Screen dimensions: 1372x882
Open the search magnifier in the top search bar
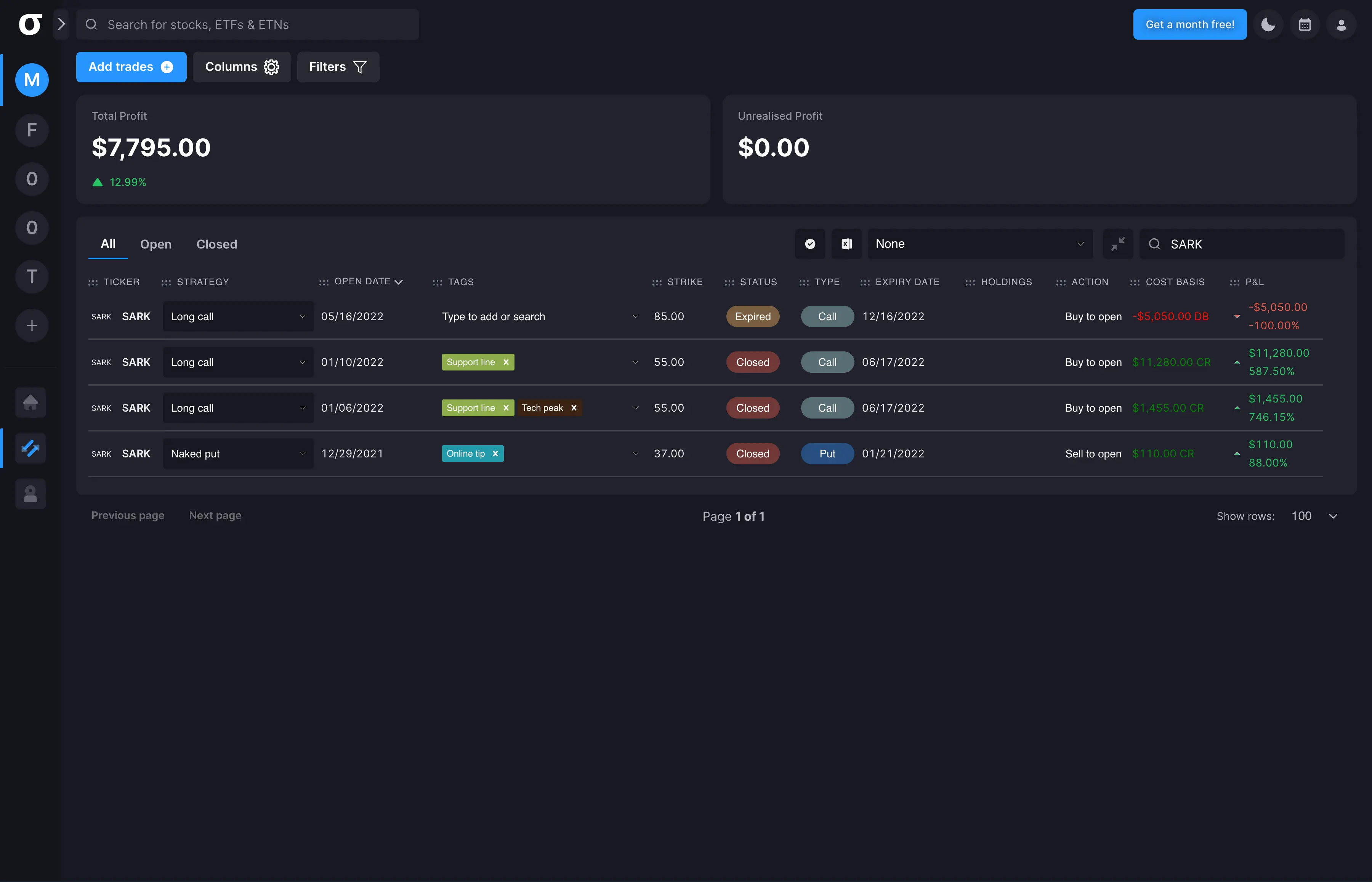[x=91, y=24]
